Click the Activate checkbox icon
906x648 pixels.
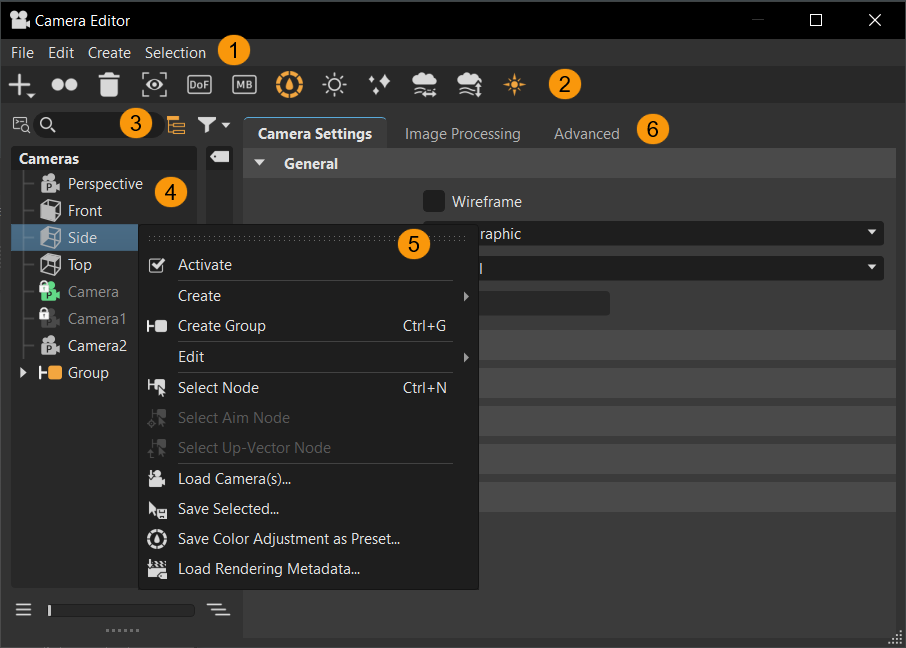point(156,266)
